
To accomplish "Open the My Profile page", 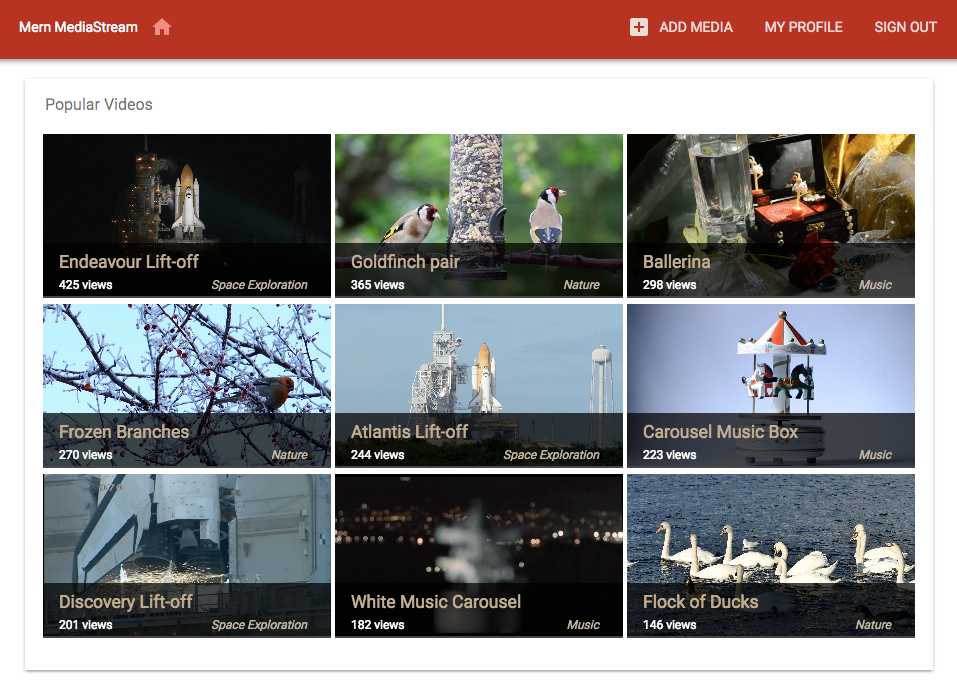I will coord(803,28).
